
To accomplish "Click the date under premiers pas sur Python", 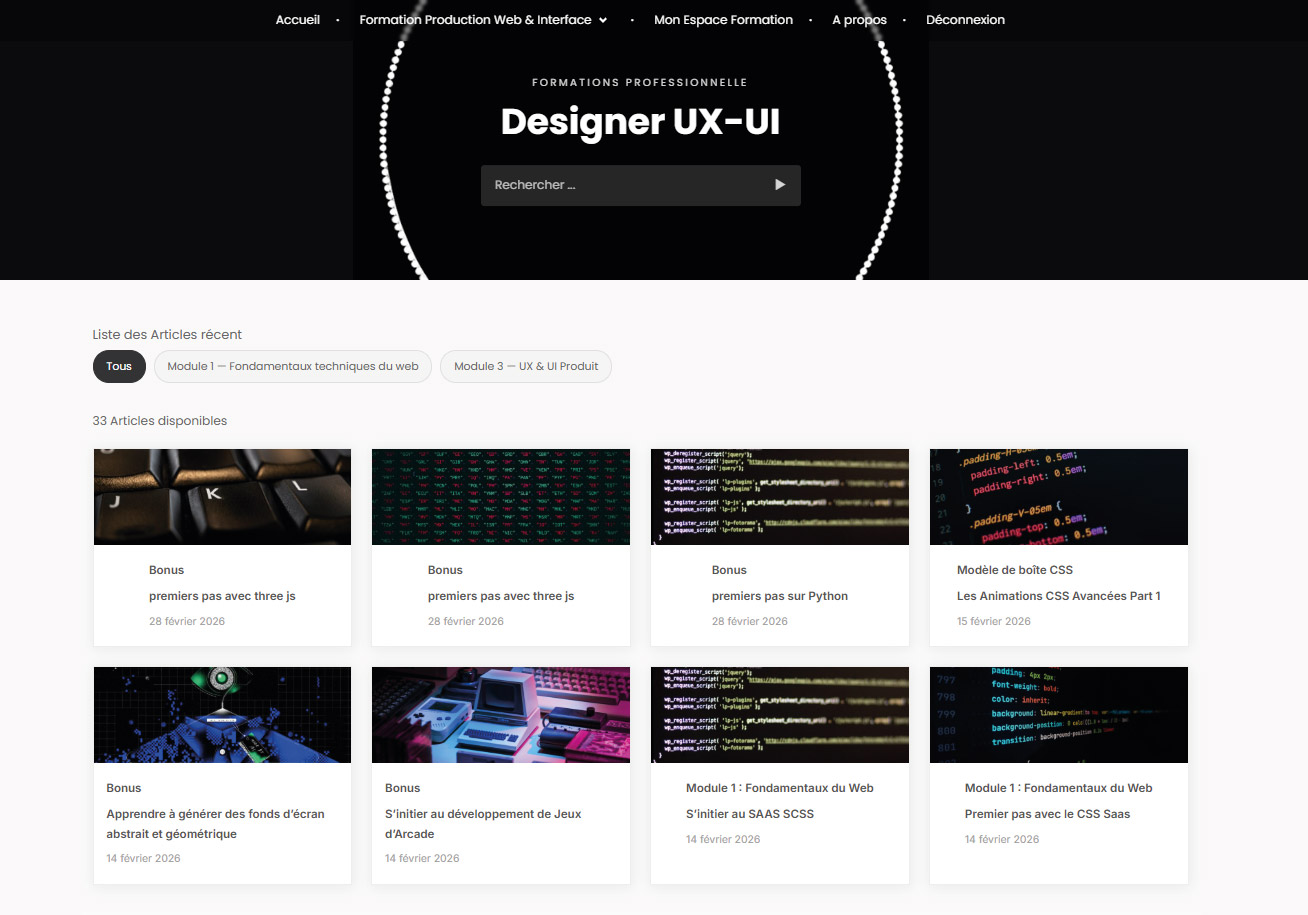I will click(750, 621).
